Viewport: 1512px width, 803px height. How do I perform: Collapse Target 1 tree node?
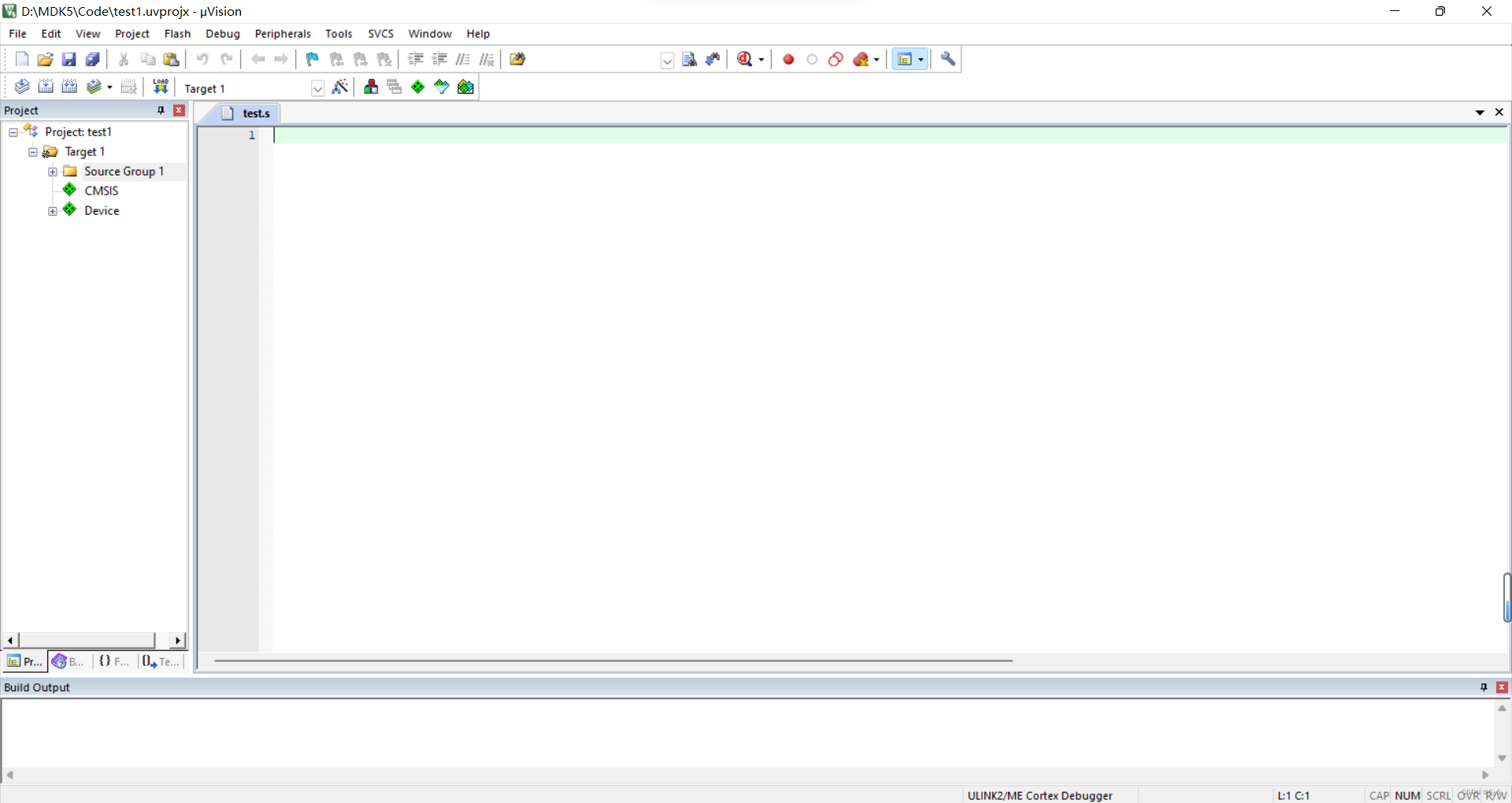33,152
